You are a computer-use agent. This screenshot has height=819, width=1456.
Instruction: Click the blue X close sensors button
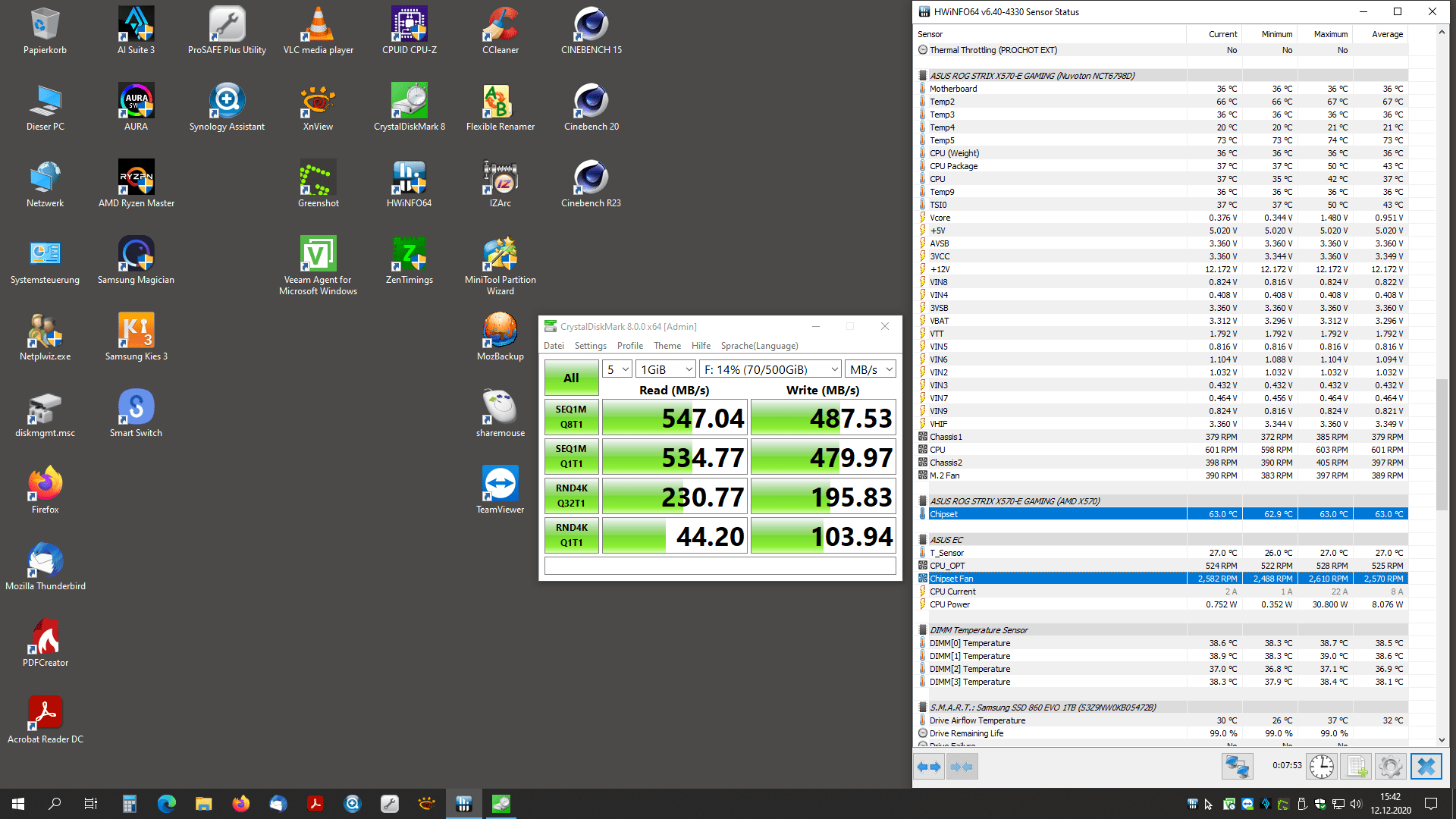tap(1426, 767)
